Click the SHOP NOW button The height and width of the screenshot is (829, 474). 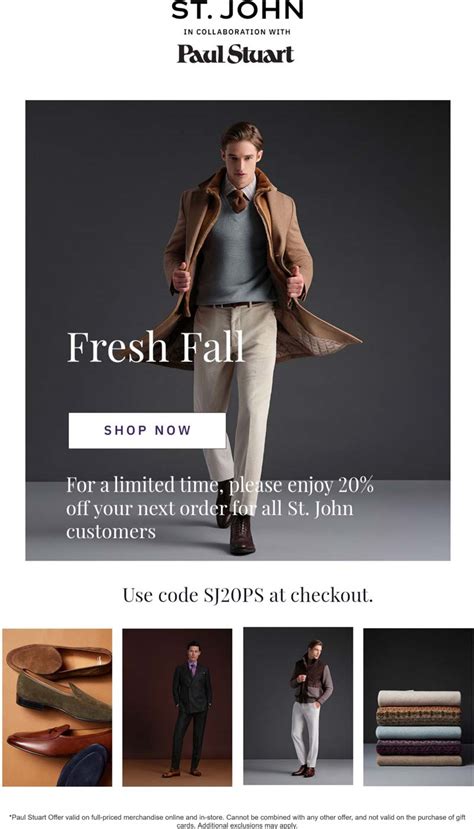coord(147,430)
